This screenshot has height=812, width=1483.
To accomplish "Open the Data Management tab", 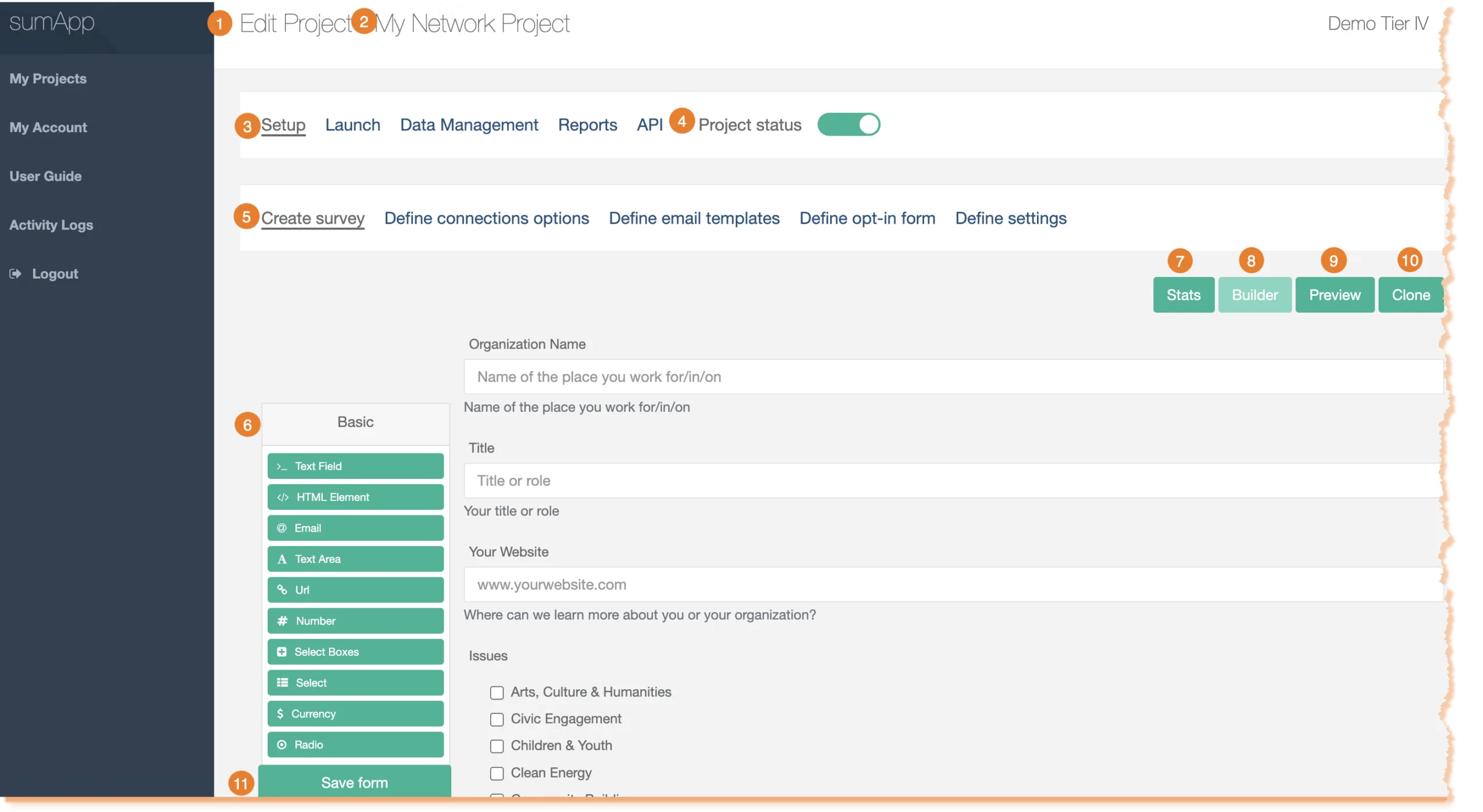I will [469, 125].
